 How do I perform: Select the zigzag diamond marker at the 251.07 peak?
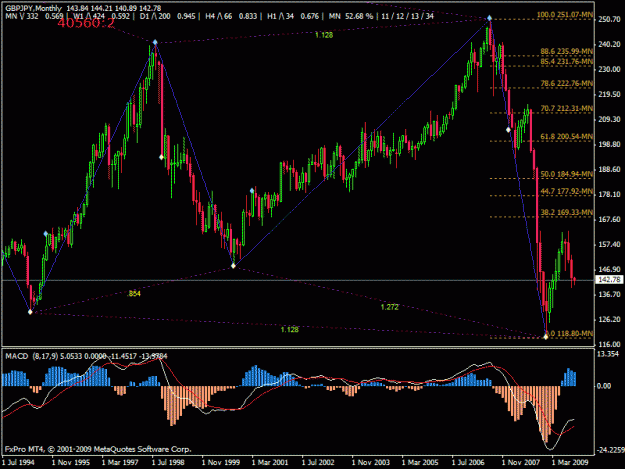click(x=489, y=18)
